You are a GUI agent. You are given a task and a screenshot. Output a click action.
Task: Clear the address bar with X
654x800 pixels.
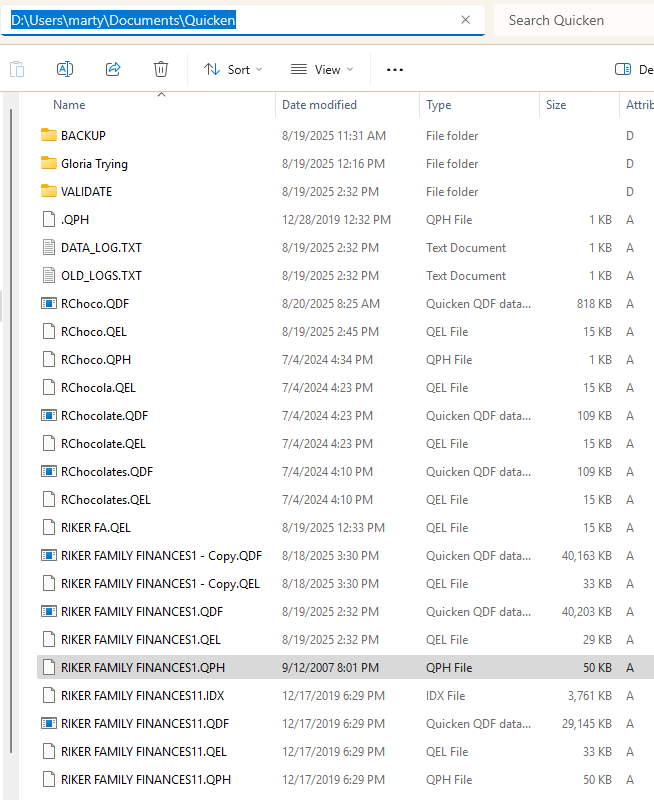point(465,20)
